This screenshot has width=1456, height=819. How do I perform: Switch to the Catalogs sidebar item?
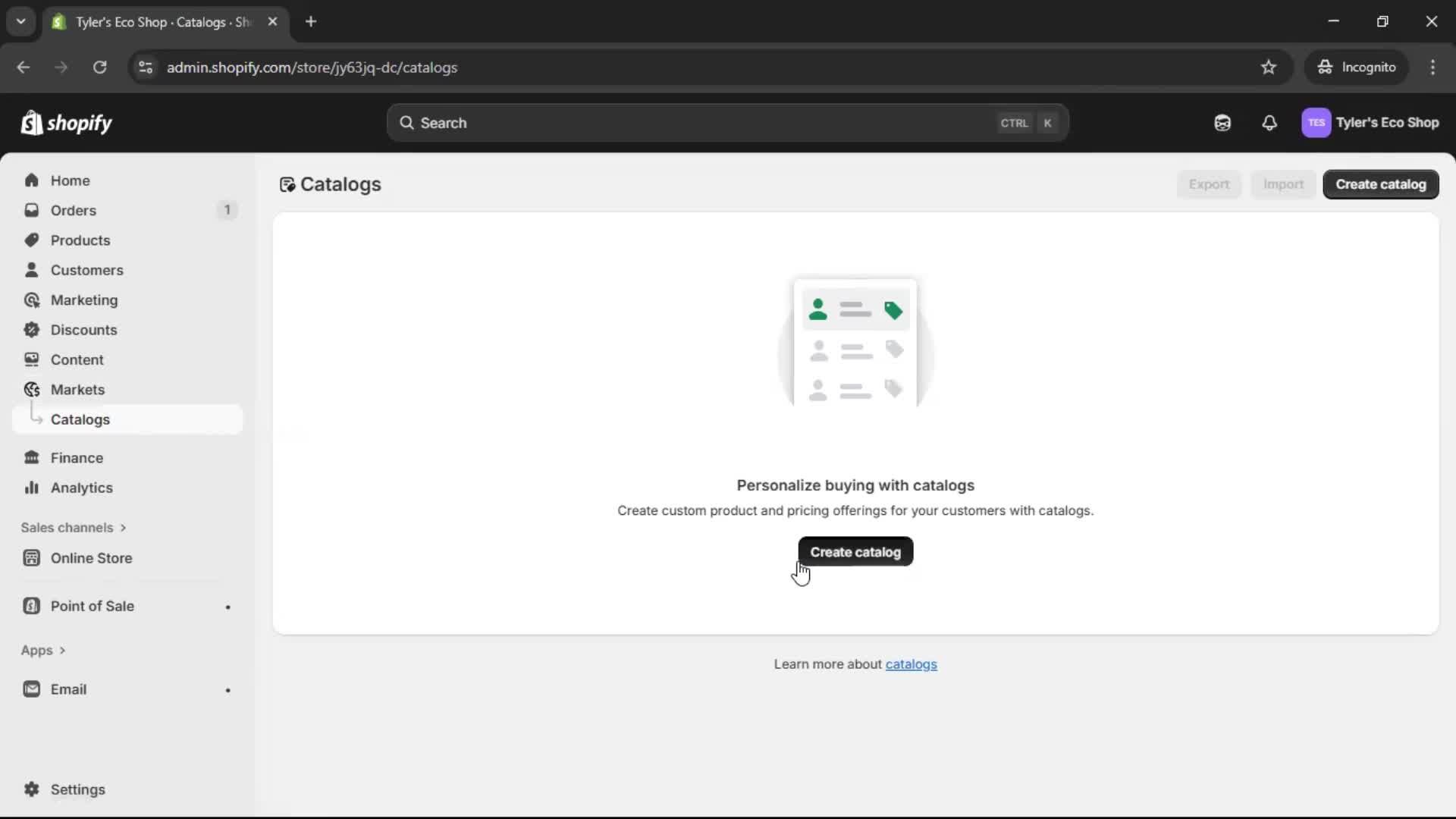pyautogui.click(x=81, y=419)
